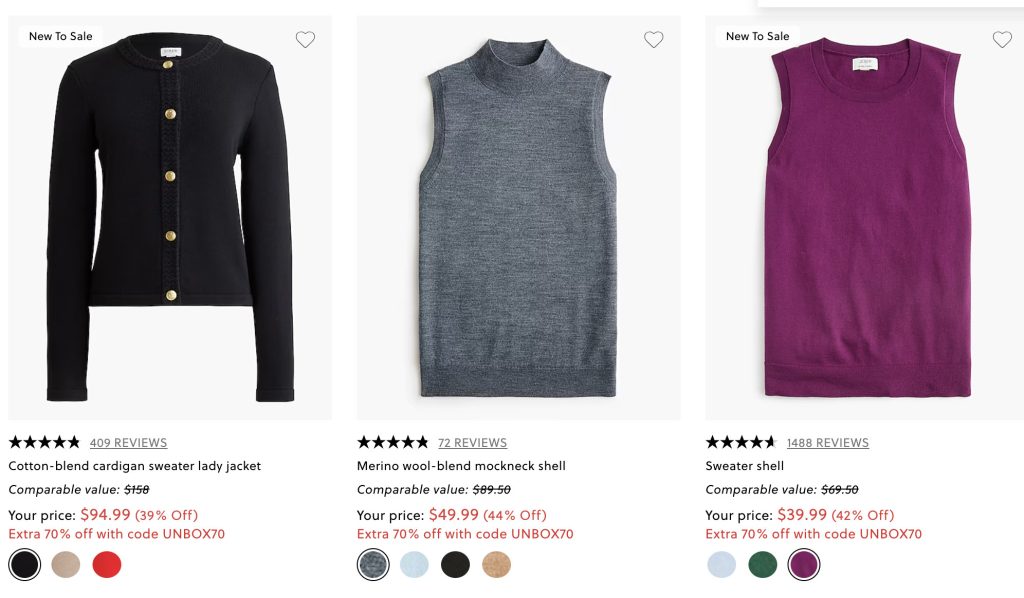
Task: Pick red swatch for cardigan lady jacket
Action: 107,565
